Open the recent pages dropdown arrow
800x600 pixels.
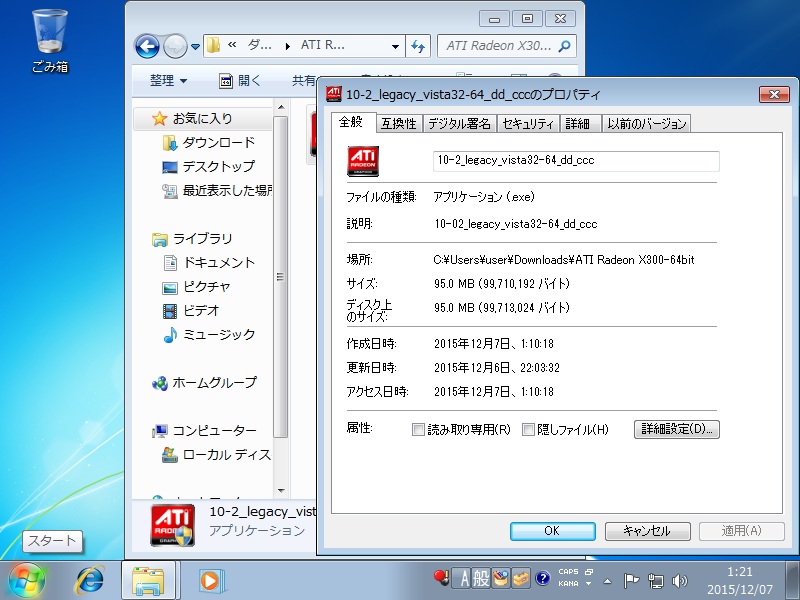195,47
